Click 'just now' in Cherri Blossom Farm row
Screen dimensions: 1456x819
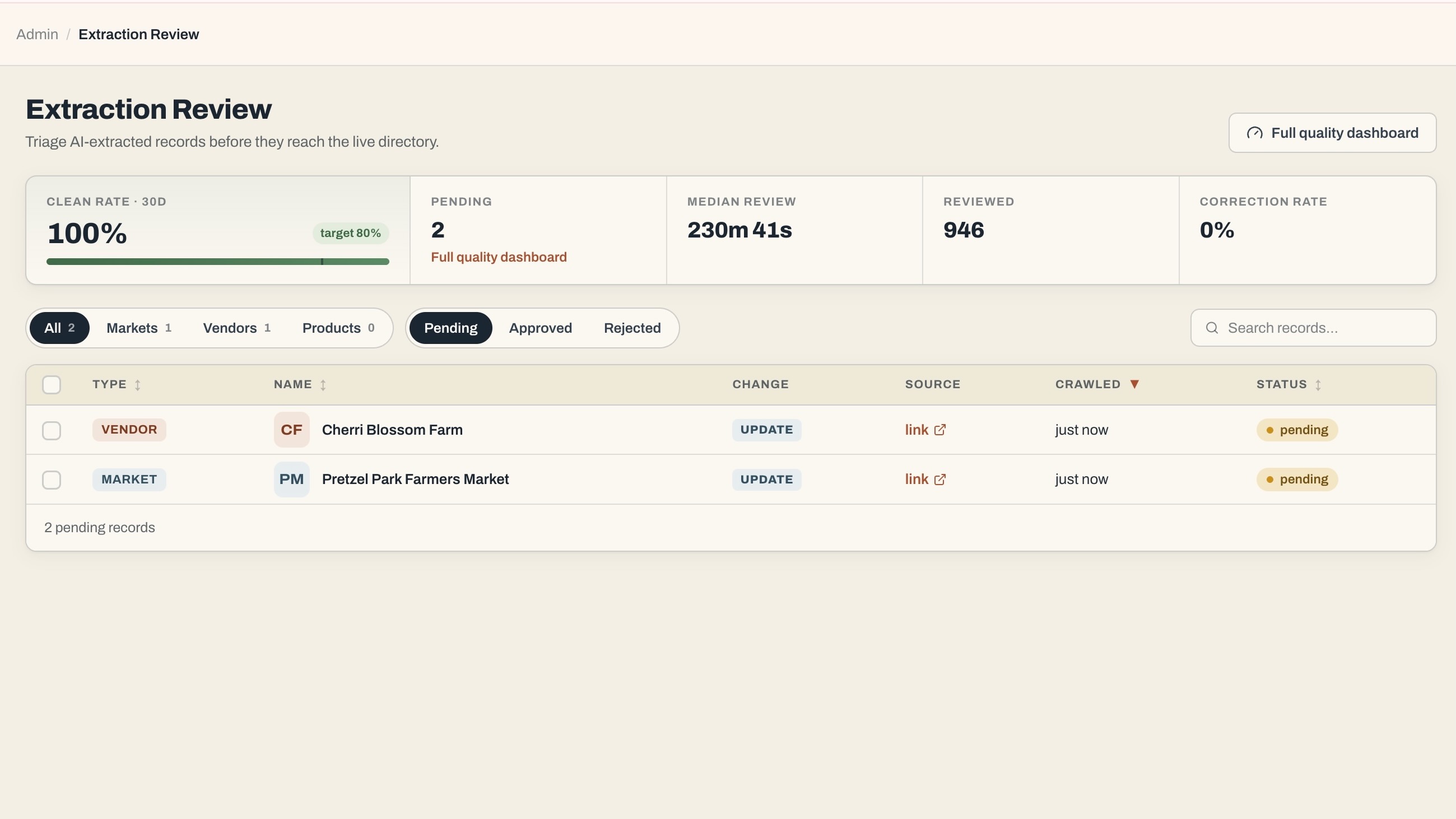point(1081,430)
